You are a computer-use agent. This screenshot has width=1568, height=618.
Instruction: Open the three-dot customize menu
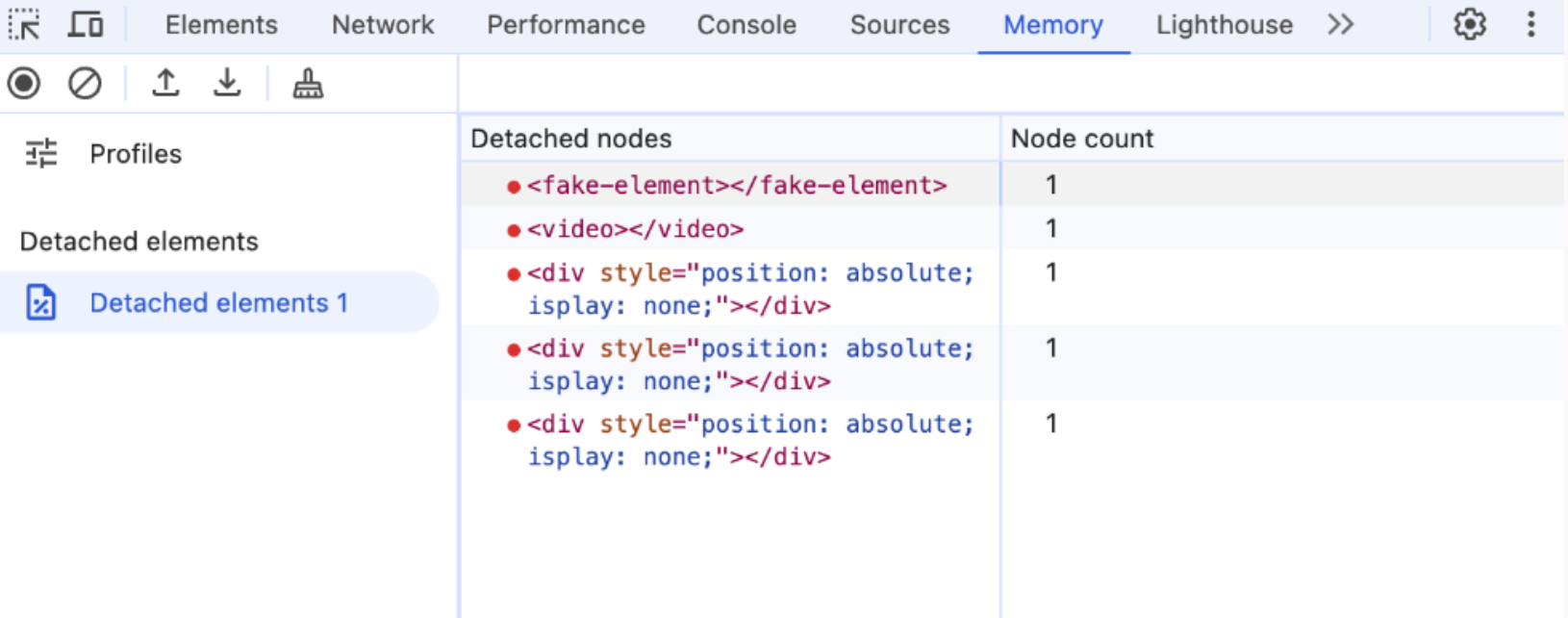click(1530, 24)
